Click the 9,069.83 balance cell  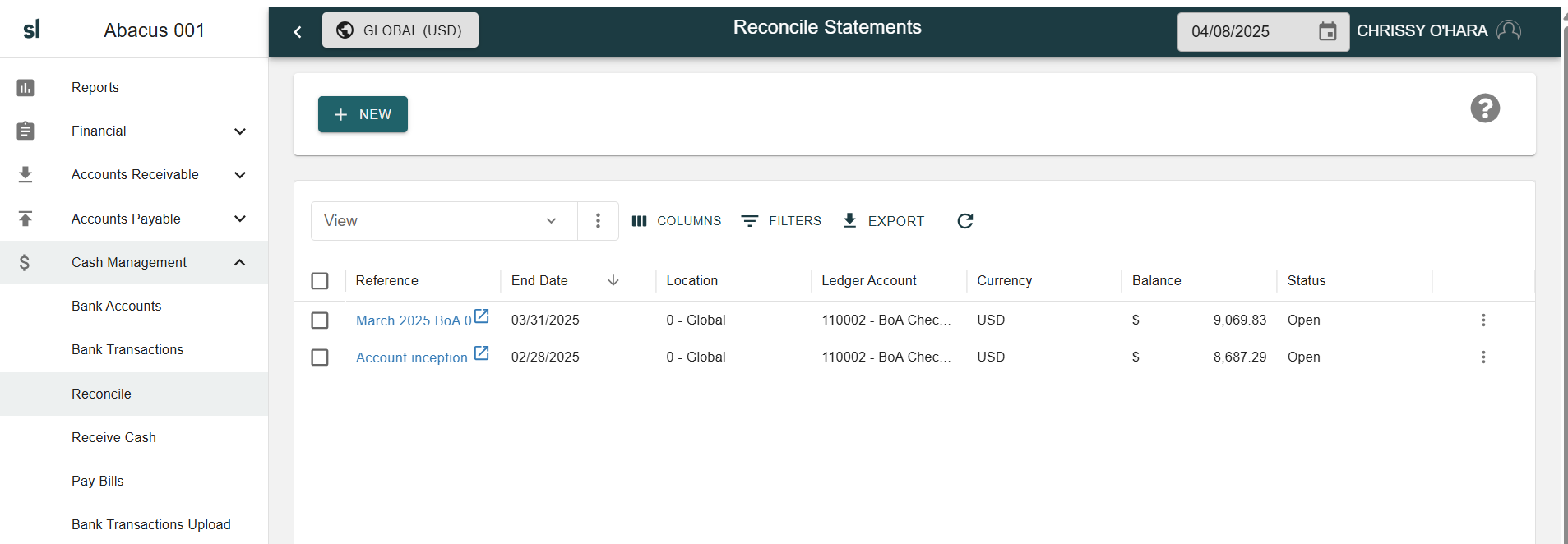(1239, 320)
